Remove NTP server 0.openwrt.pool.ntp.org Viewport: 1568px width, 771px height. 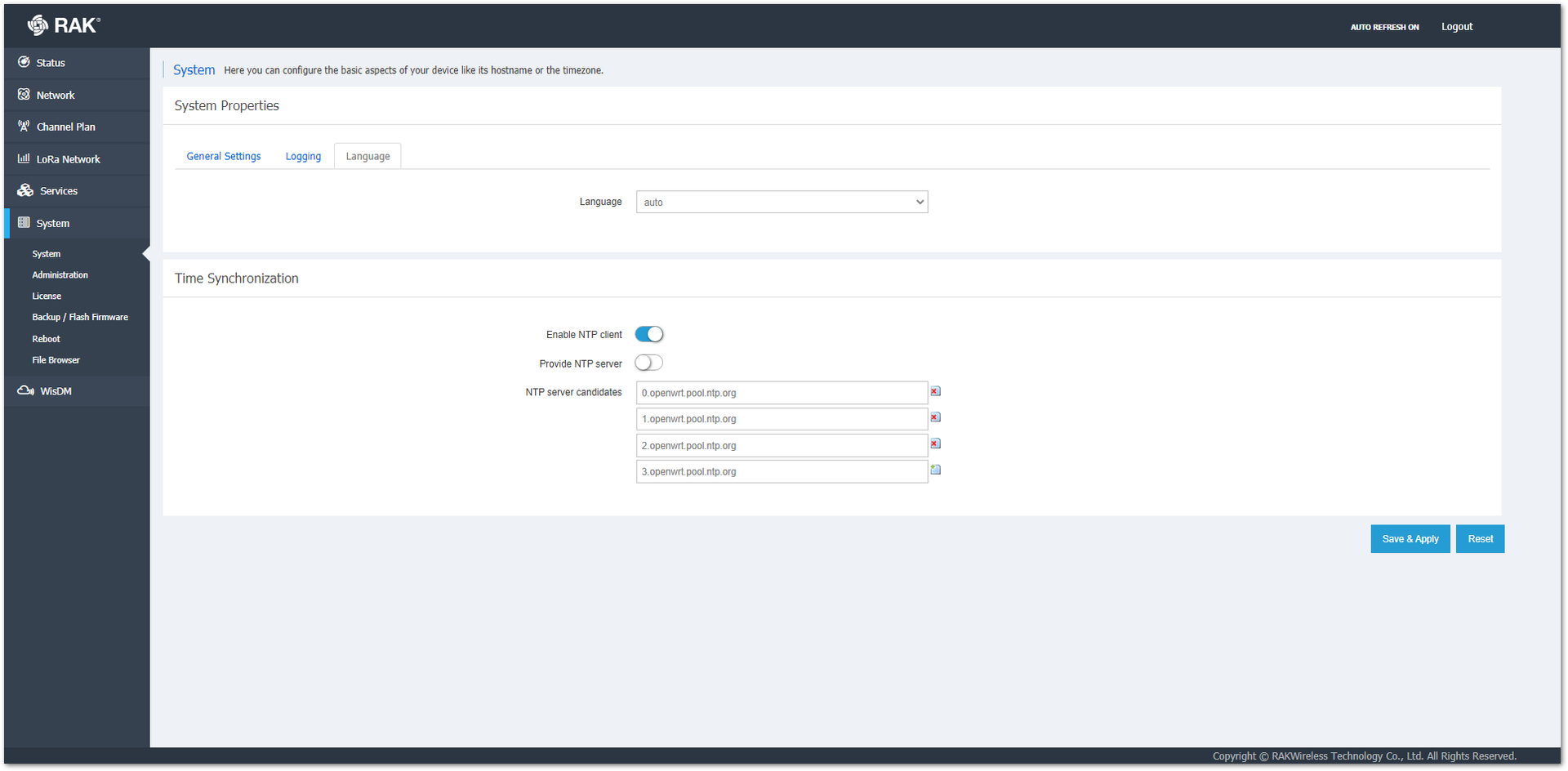tap(936, 391)
